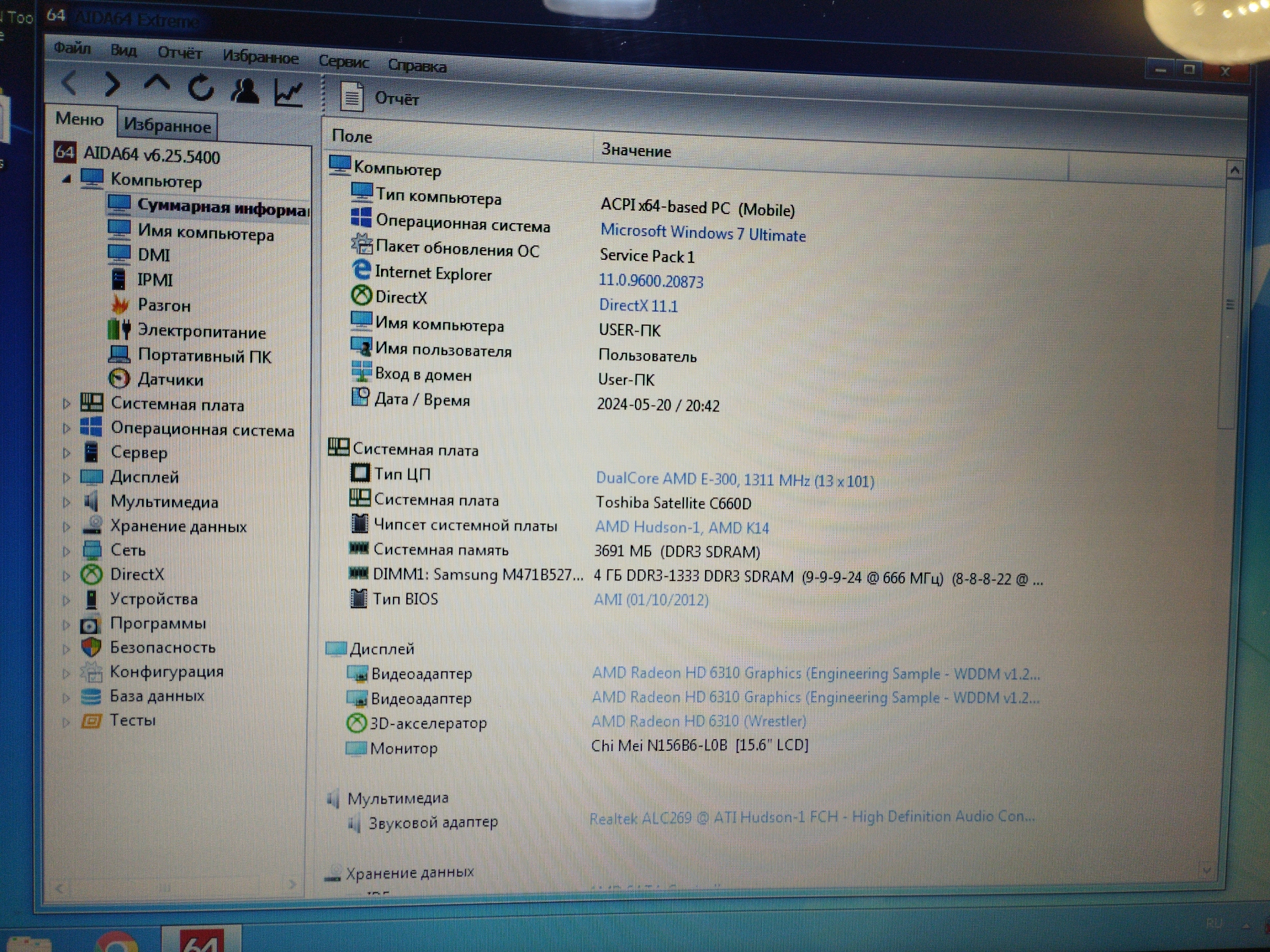Screen dimensions: 1270x952
Task: Switch to the Меню tab
Action: tap(80, 119)
